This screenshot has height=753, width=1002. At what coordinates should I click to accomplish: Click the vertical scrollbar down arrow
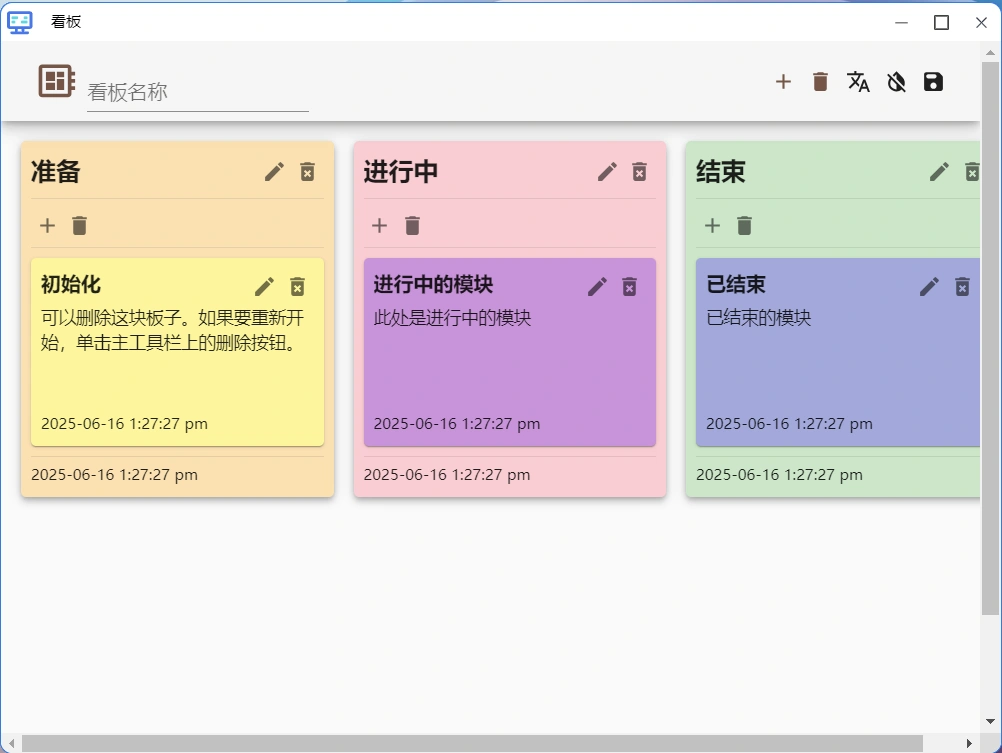[990, 722]
